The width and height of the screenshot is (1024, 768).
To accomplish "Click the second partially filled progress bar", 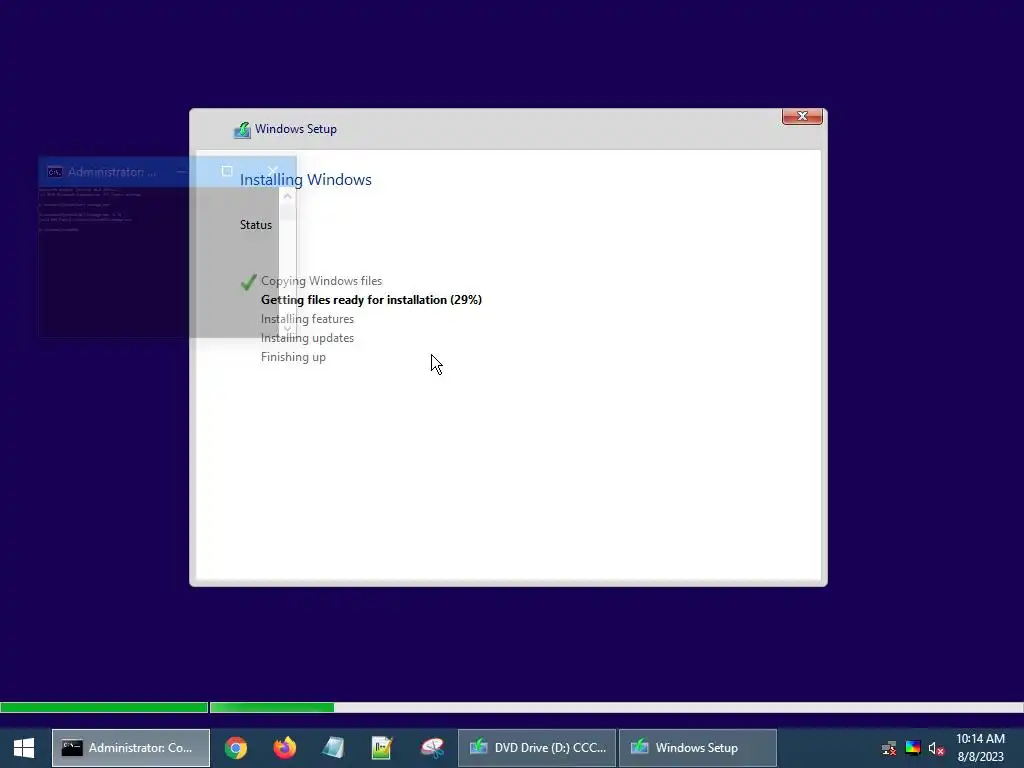I will pos(616,707).
